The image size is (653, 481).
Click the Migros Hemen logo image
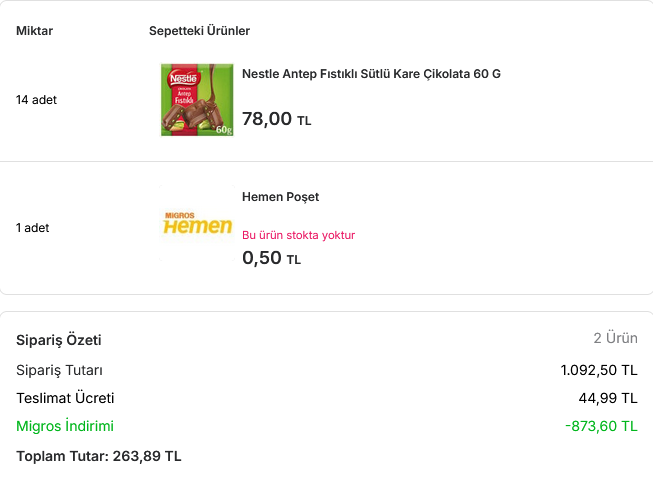[x=197, y=224]
